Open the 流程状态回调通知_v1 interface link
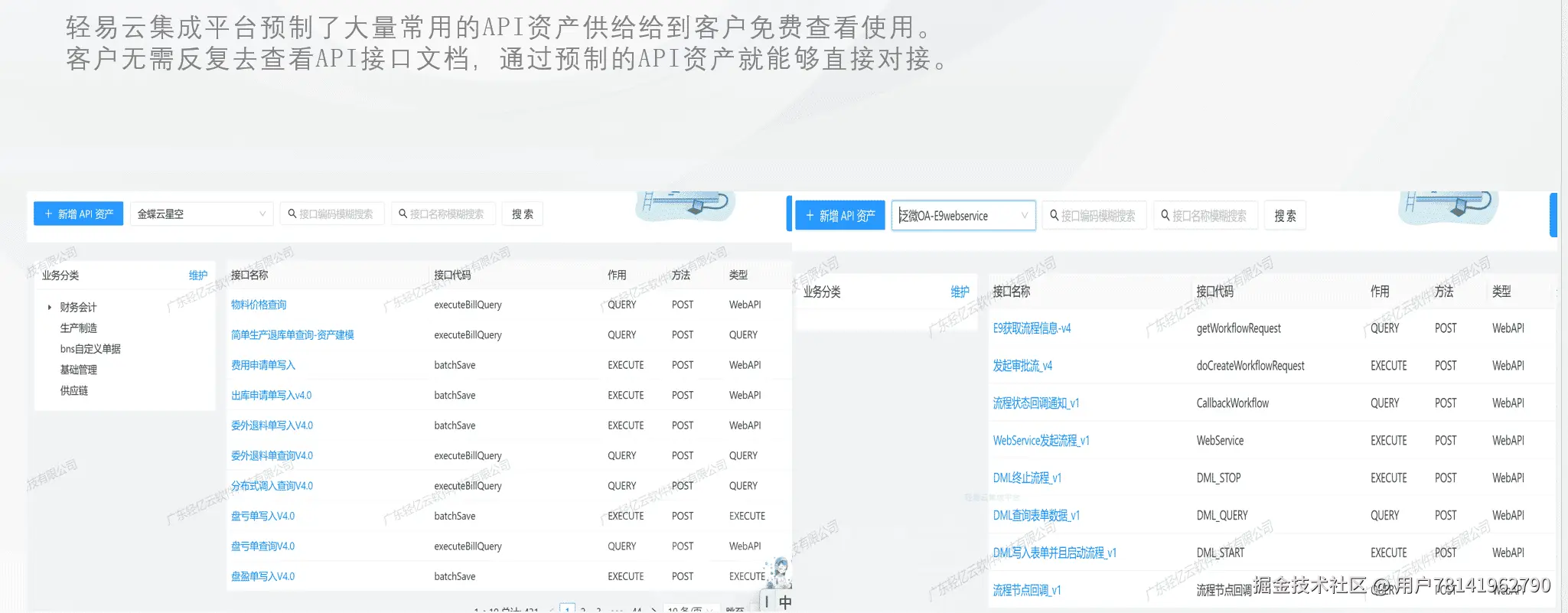Viewport: 1568px width, 613px height. tap(1035, 403)
